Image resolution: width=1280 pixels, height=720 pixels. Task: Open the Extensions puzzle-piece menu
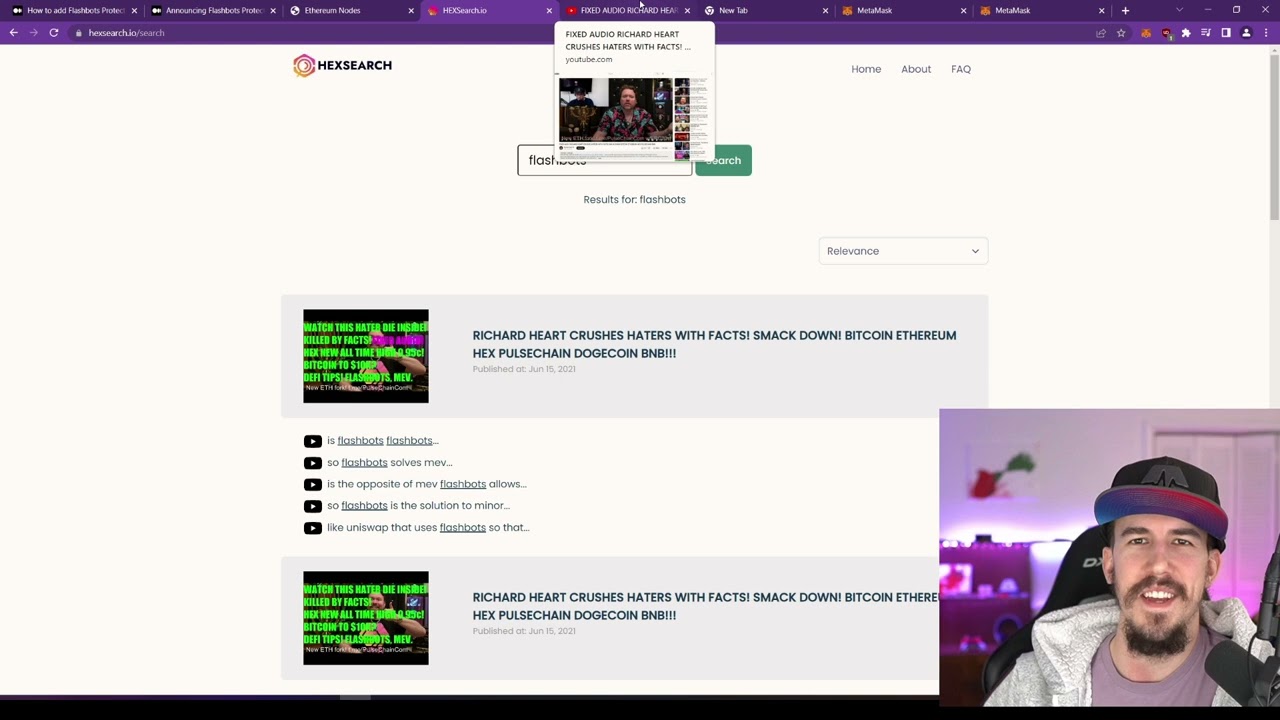coord(1186,33)
